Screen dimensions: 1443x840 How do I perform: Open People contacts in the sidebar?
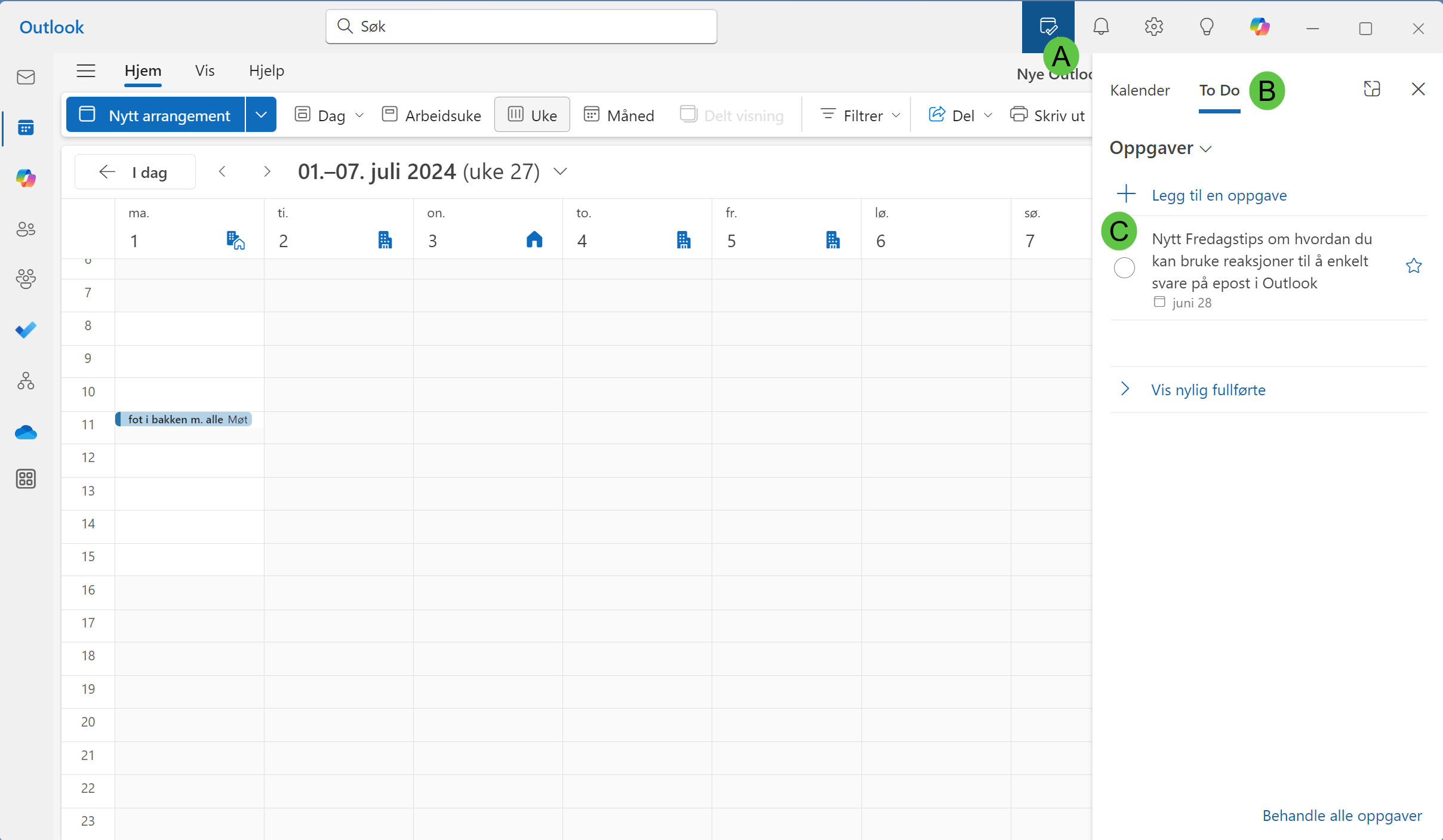tap(26, 229)
